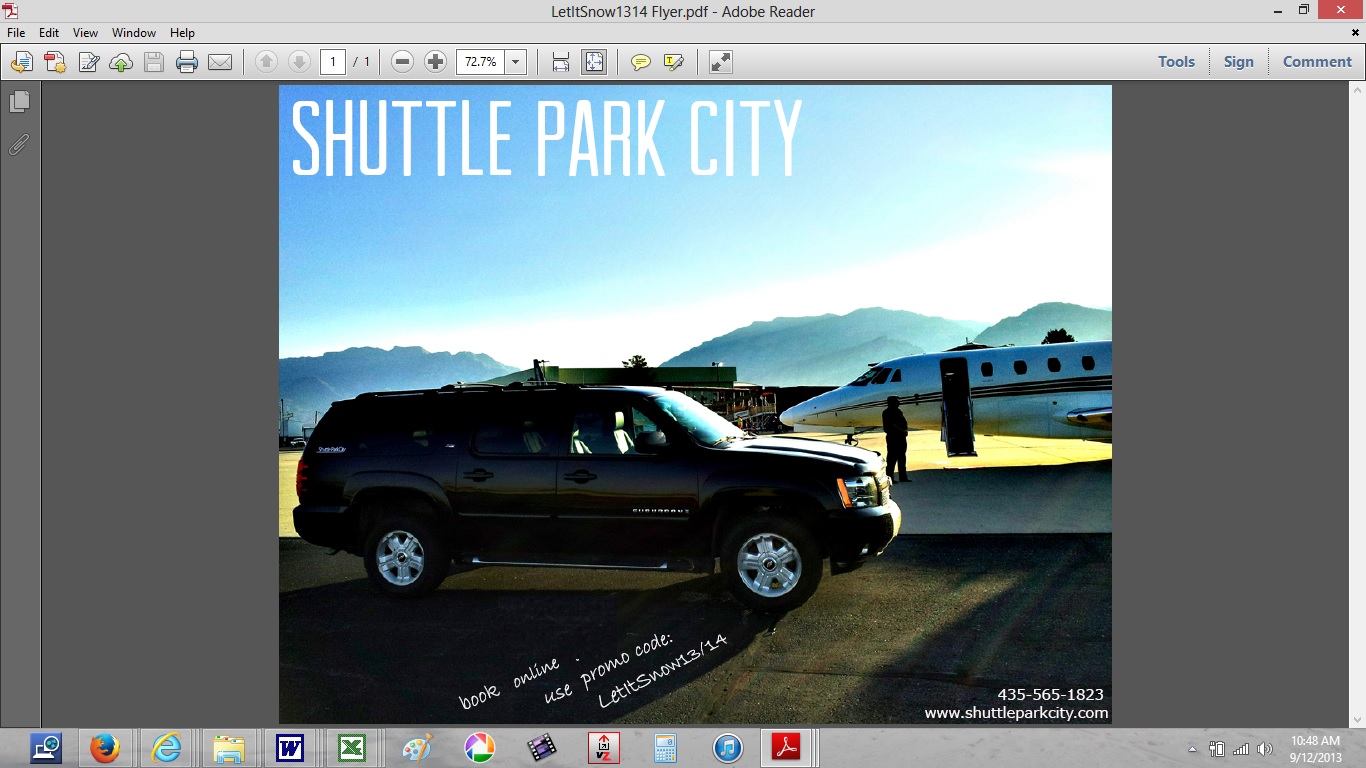Image resolution: width=1366 pixels, height=768 pixels.
Task: Close the document with the small X below the title bar
Action: point(1356,33)
